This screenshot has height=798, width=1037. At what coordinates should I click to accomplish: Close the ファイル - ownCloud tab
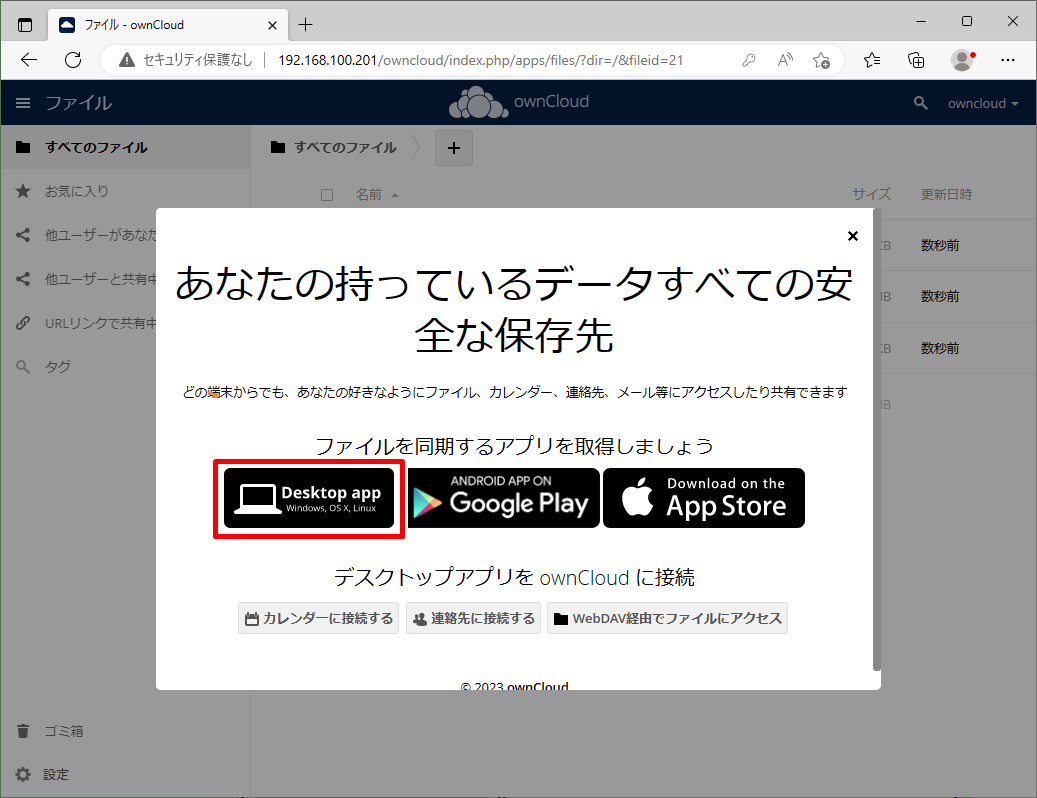click(x=272, y=25)
